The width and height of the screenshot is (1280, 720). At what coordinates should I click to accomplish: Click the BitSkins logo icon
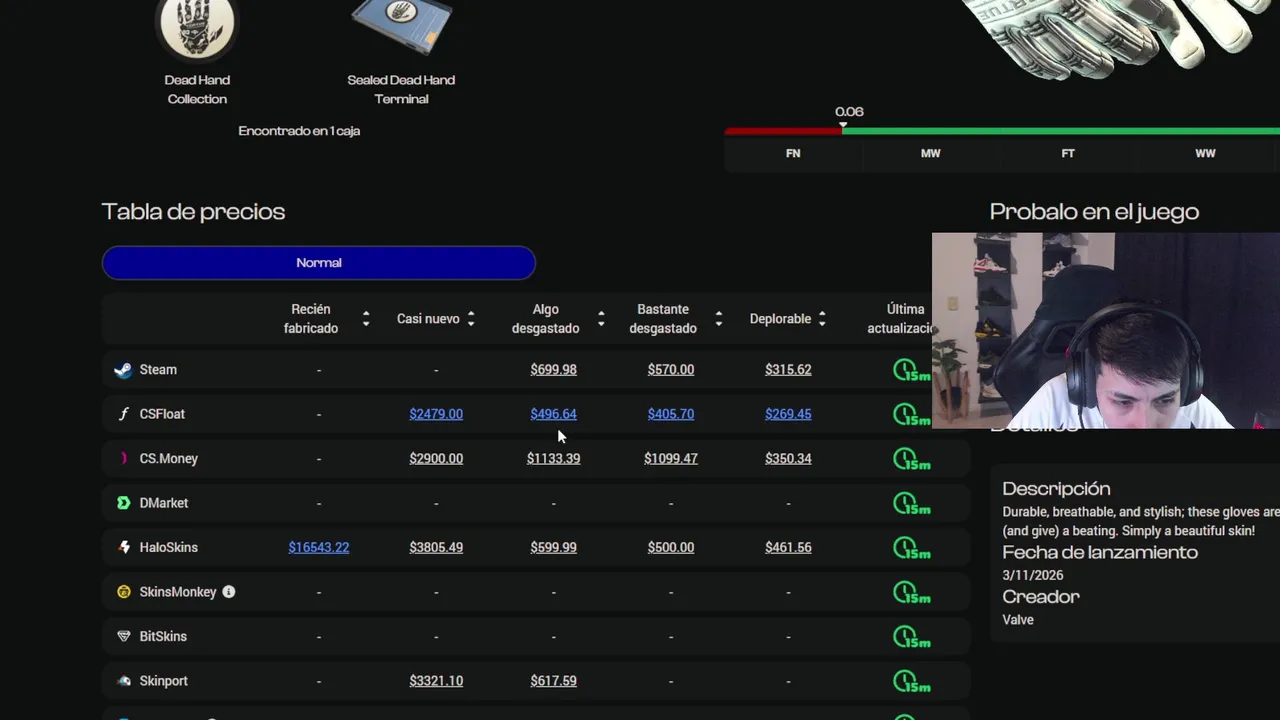click(x=123, y=636)
